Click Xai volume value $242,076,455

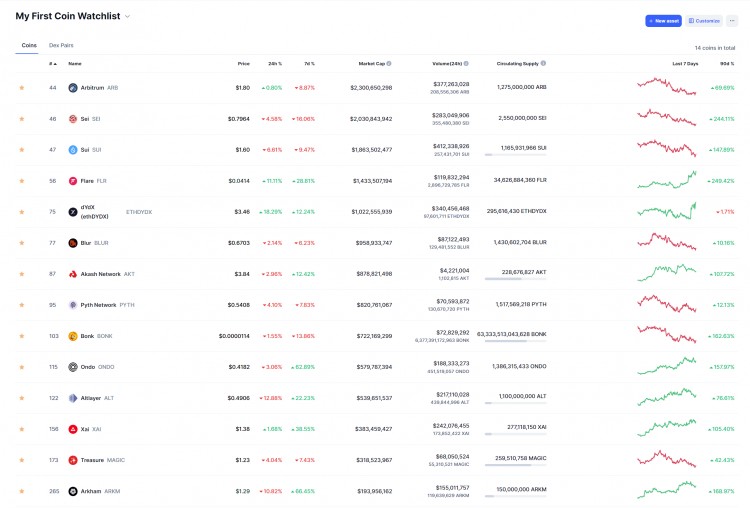pyautogui.click(x=451, y=425)
